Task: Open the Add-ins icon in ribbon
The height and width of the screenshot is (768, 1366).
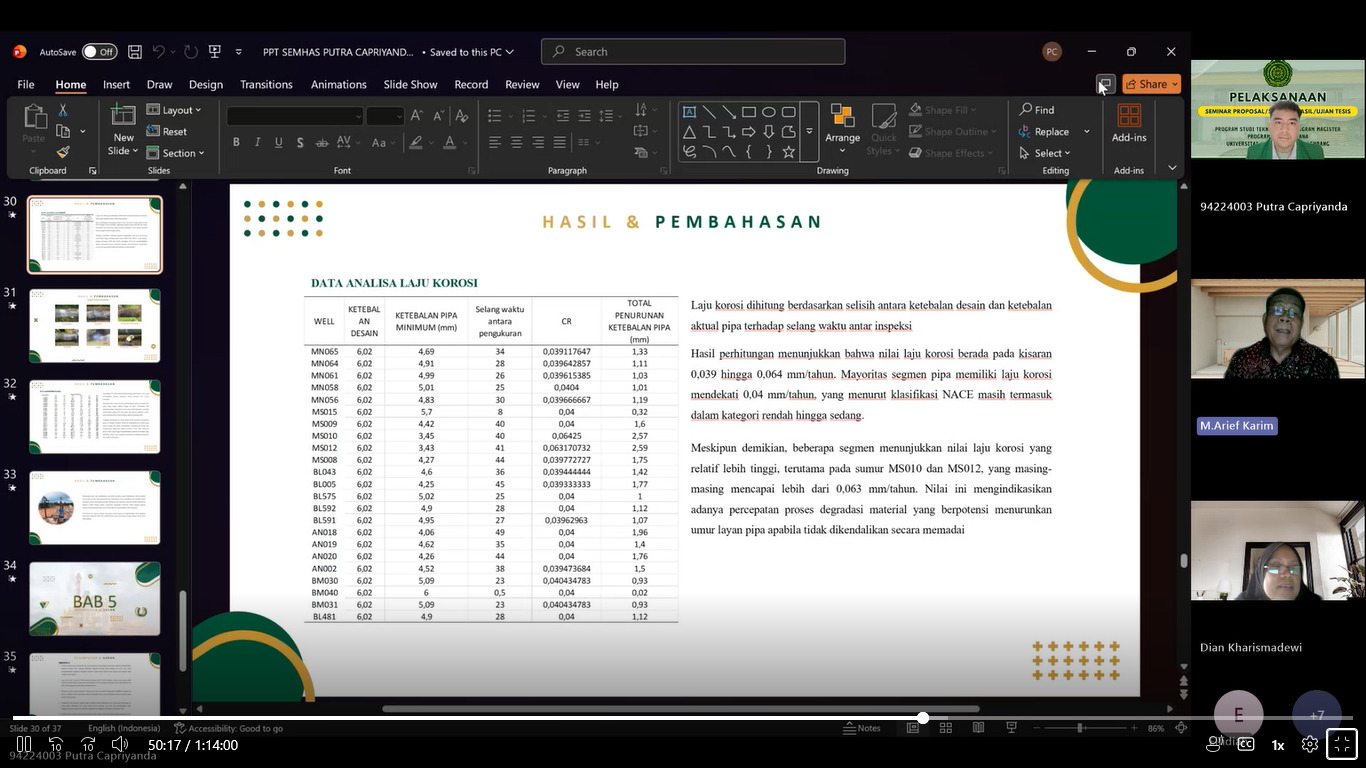Action: (x=1128, y=122)
